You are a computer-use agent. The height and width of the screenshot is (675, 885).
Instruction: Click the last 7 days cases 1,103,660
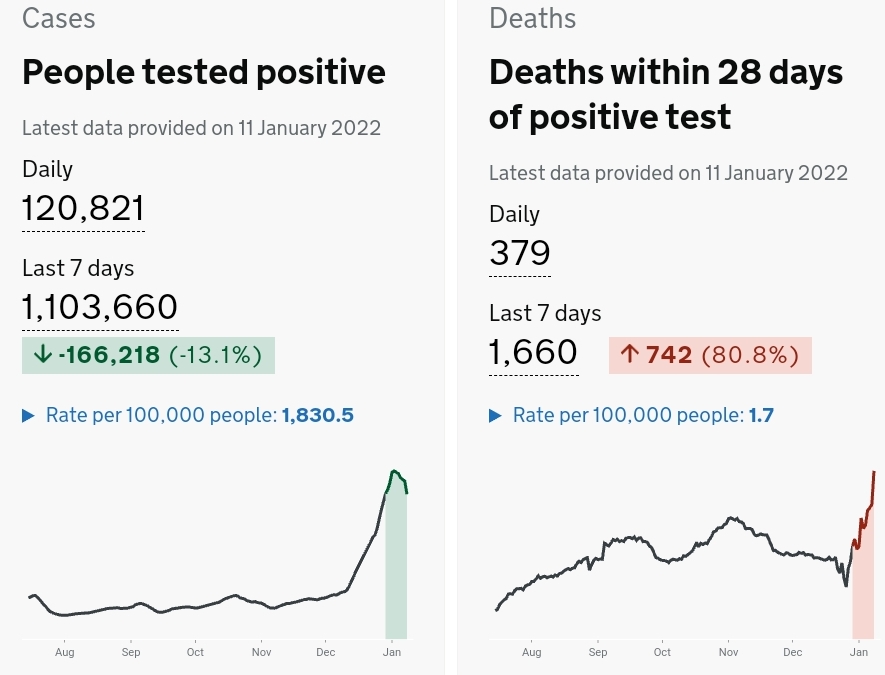100,307
